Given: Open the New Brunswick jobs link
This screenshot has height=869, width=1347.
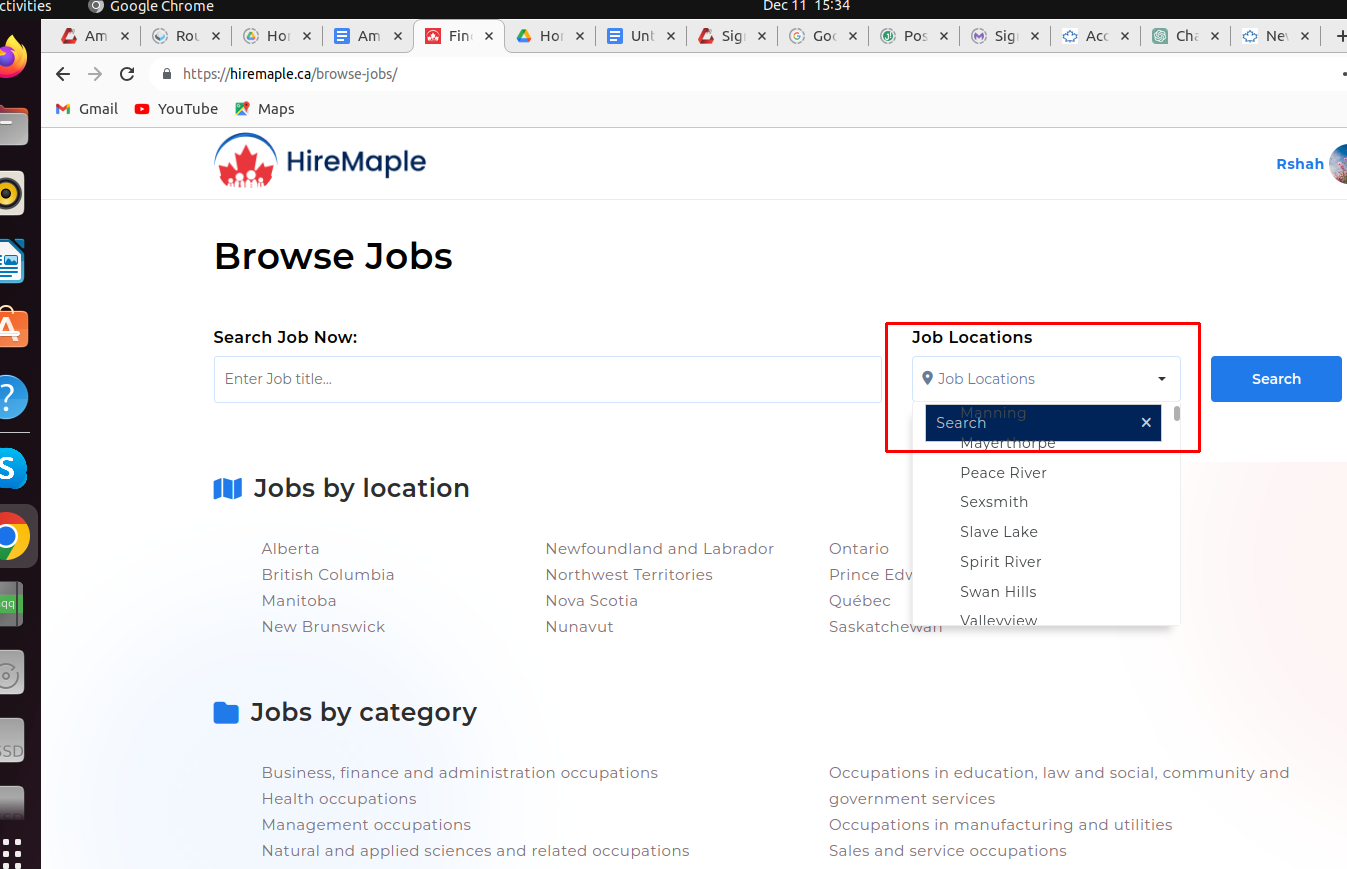Looking at the screenshot, I should pyautogui.click(x=323, y=627).
